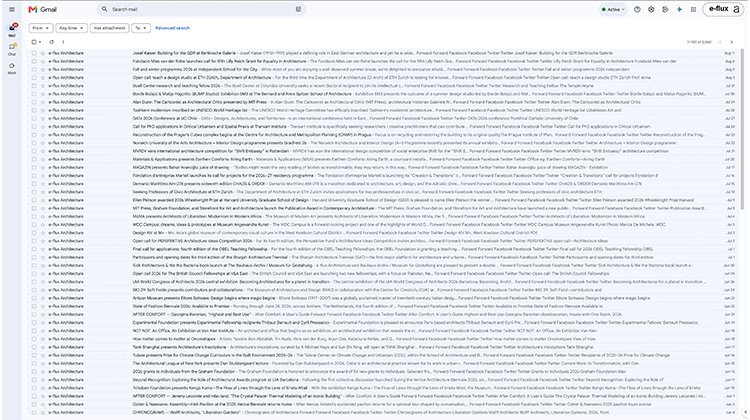The height and width of the screenshot is (420, 750).
Task: Toggle the Has attachment filter chip
Action: 109,28
